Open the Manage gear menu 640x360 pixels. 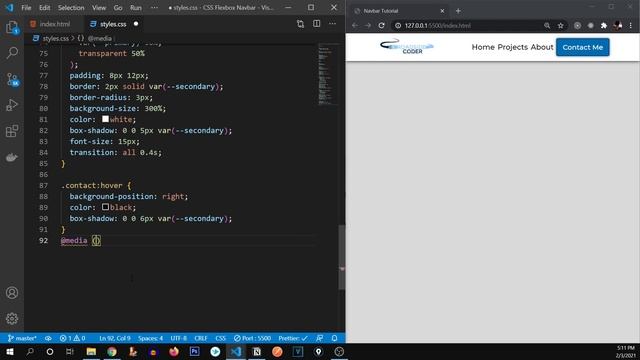(12, 318)
